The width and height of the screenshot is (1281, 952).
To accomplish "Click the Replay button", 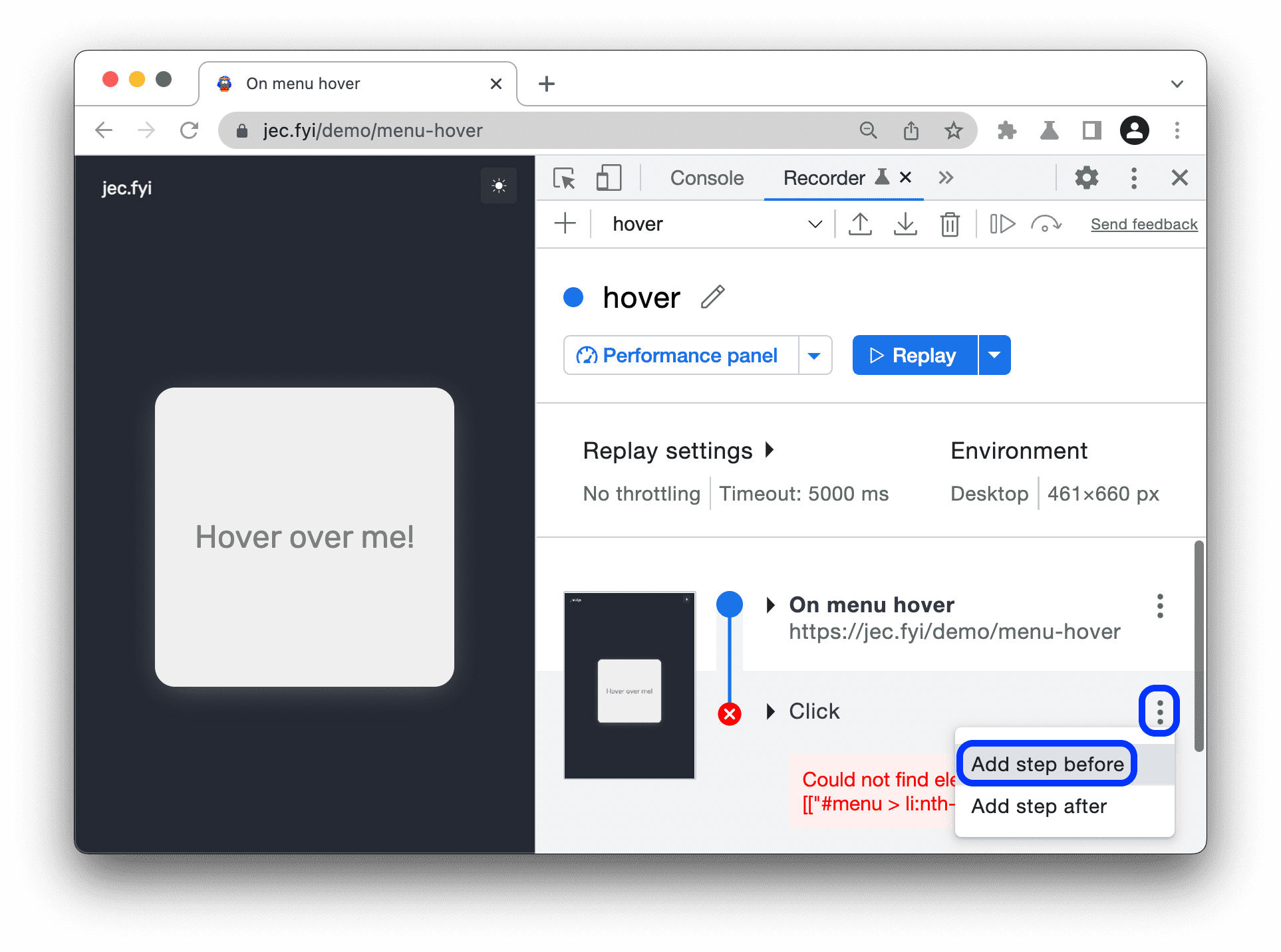I will point(913,355).
